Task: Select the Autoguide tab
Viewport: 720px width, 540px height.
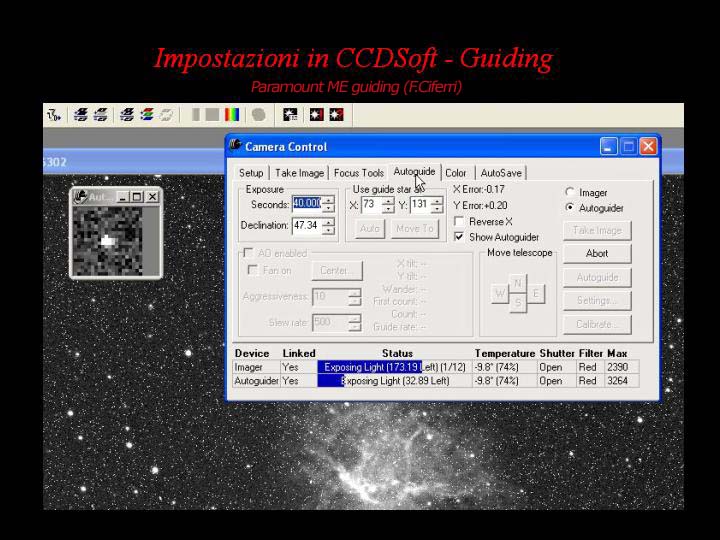Action: 415,172
